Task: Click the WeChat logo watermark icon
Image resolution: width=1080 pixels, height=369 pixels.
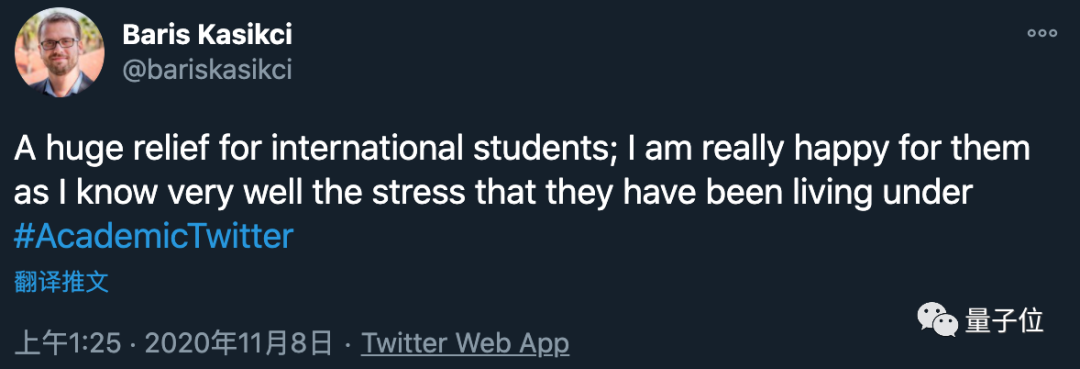Action: 936,320
